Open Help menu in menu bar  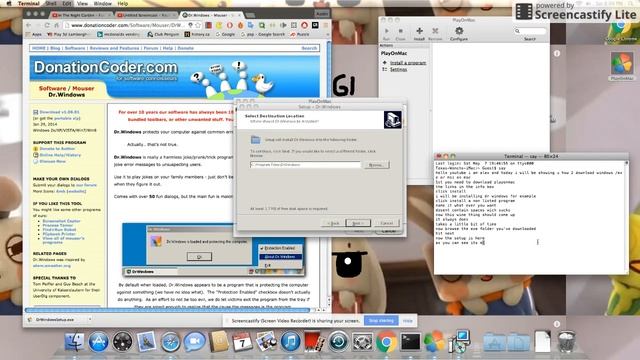[x=123, y=3]
